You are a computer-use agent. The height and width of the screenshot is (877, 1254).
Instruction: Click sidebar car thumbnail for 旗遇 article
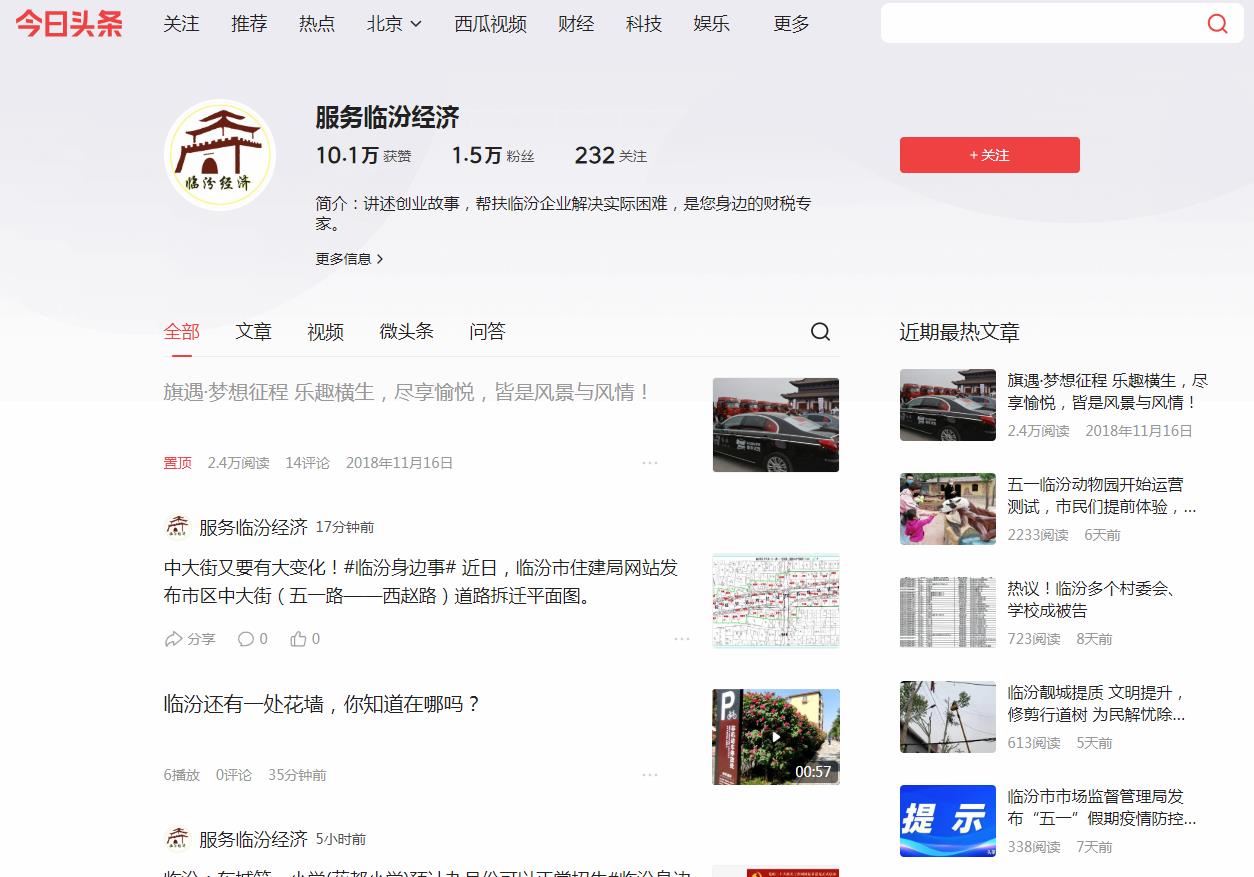click(948, 405)
